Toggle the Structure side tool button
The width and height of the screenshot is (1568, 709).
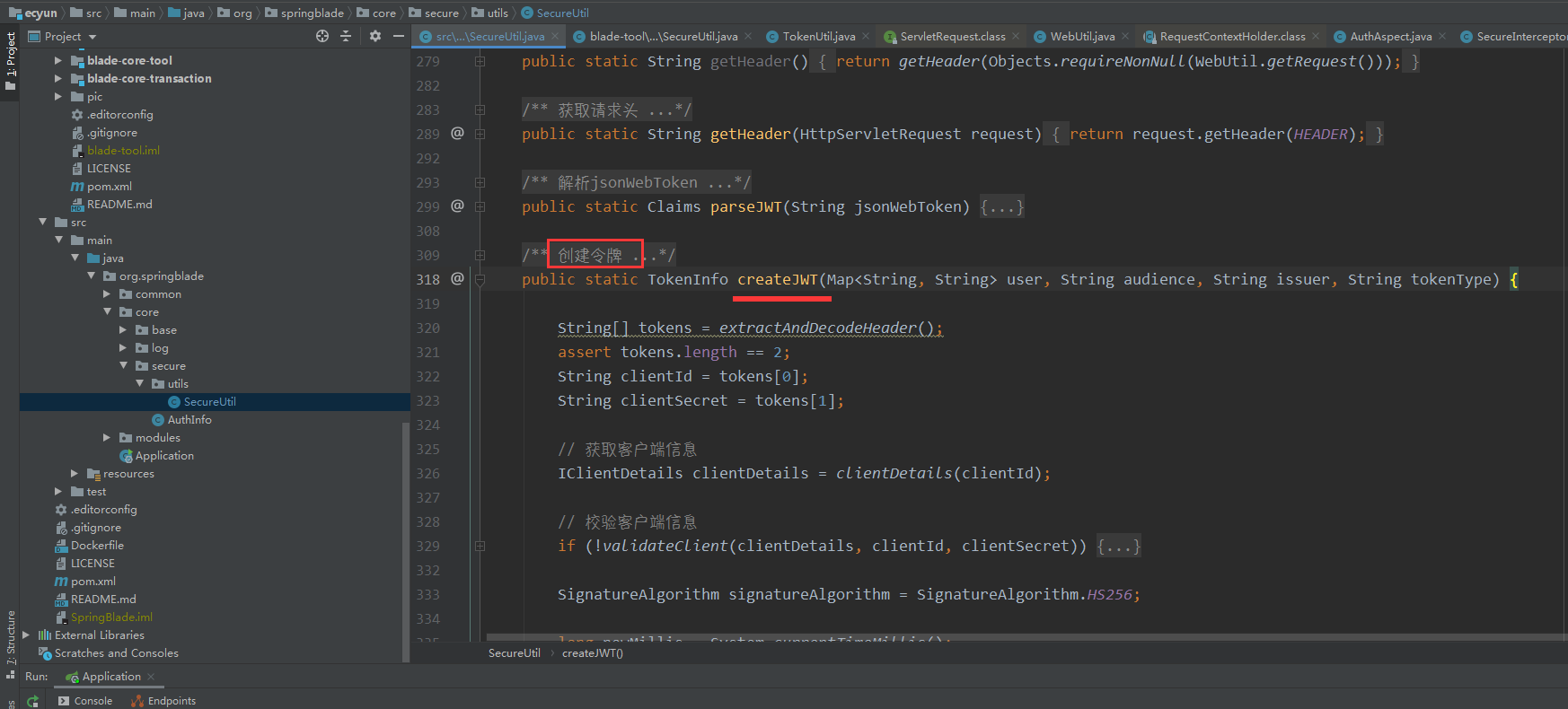click(x=11, y=643)
